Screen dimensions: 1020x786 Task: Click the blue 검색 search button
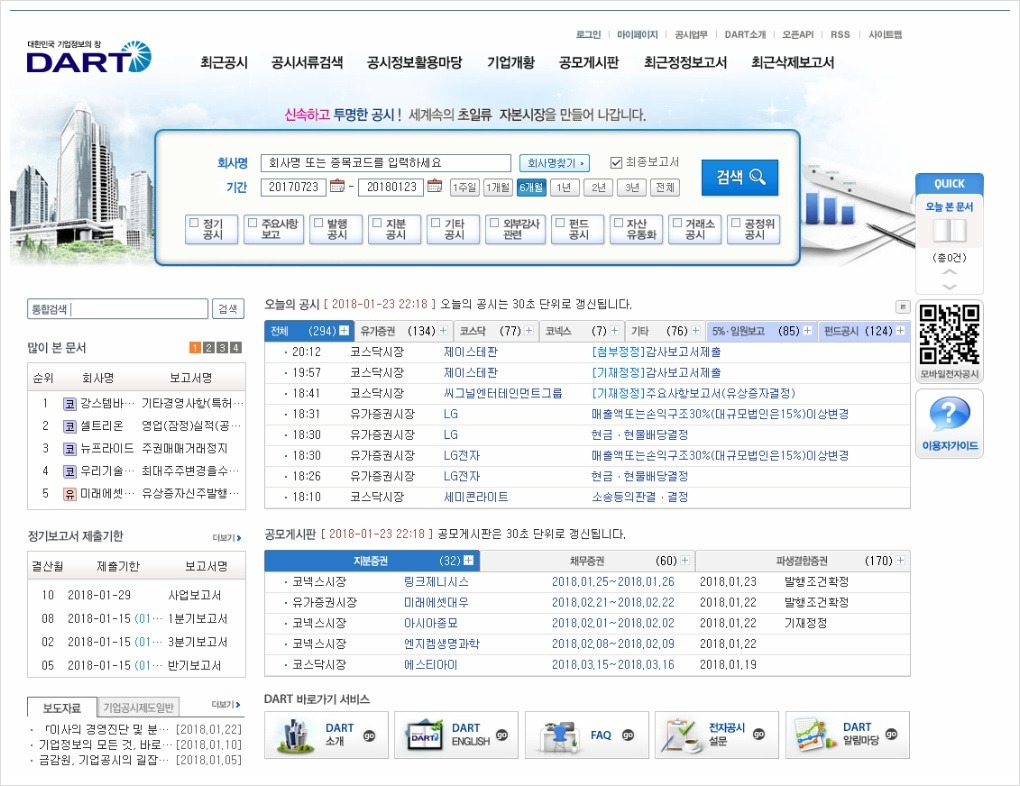click(740, 177)
